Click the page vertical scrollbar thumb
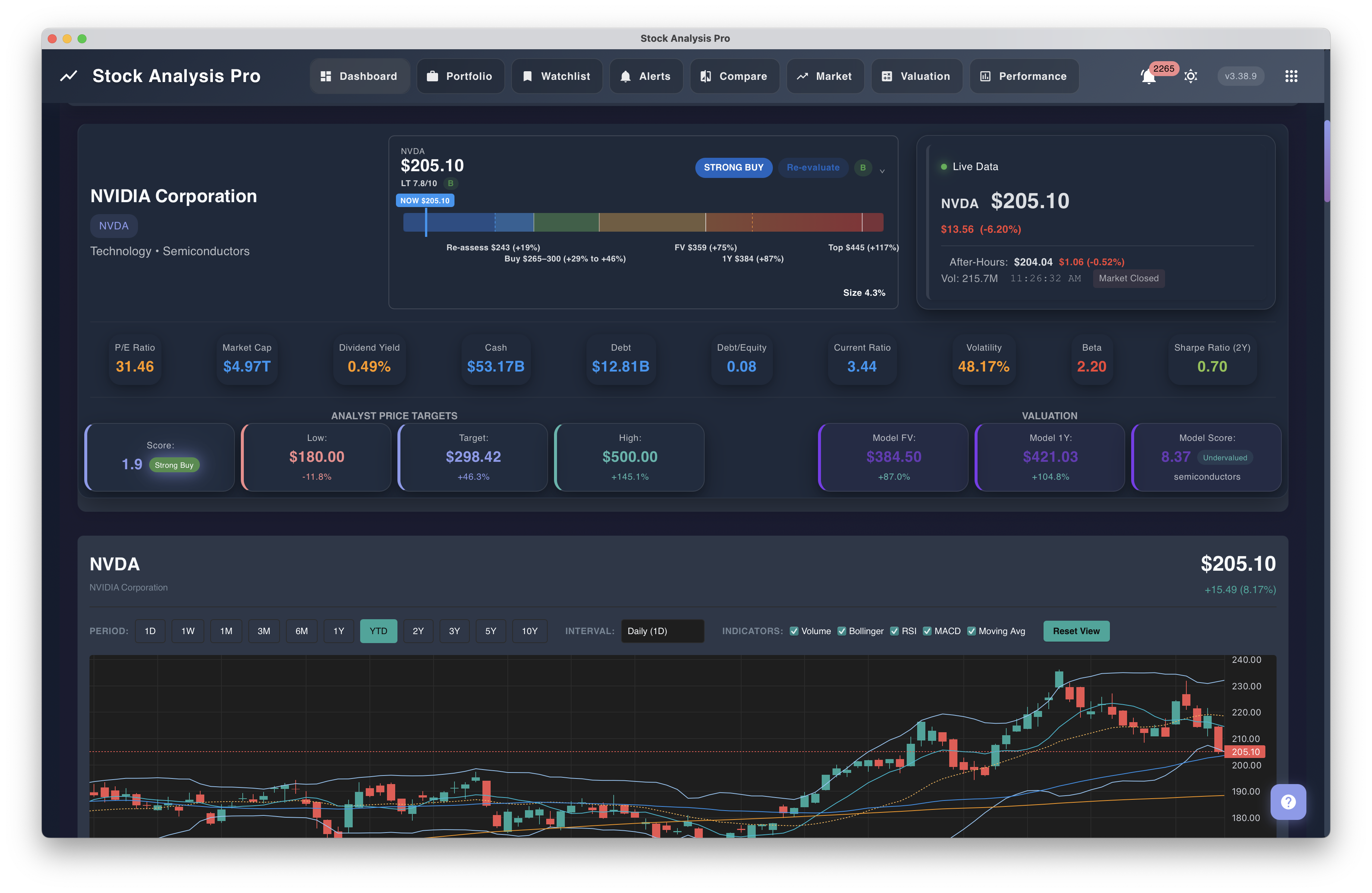Screen dimensions: 1372x893 [x=1327, y=161]
